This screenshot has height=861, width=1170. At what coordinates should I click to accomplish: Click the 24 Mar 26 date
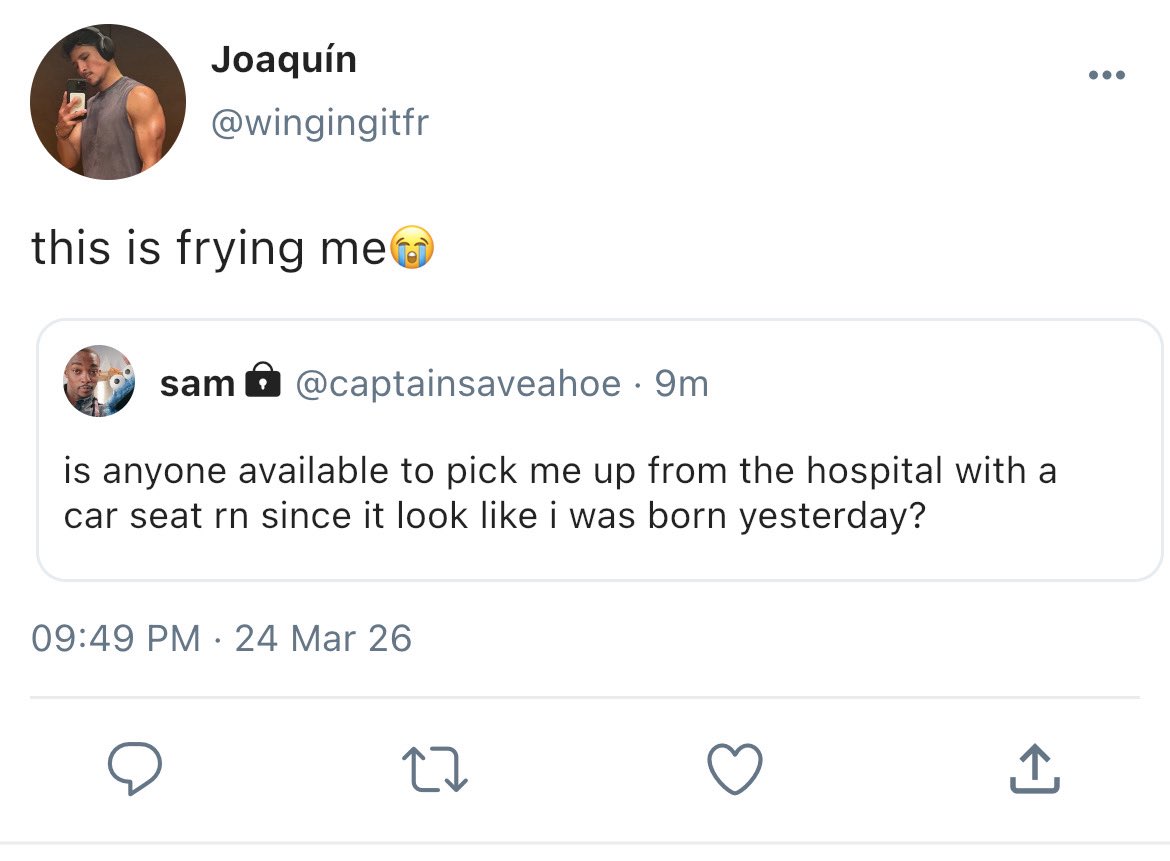click(323, 638)
